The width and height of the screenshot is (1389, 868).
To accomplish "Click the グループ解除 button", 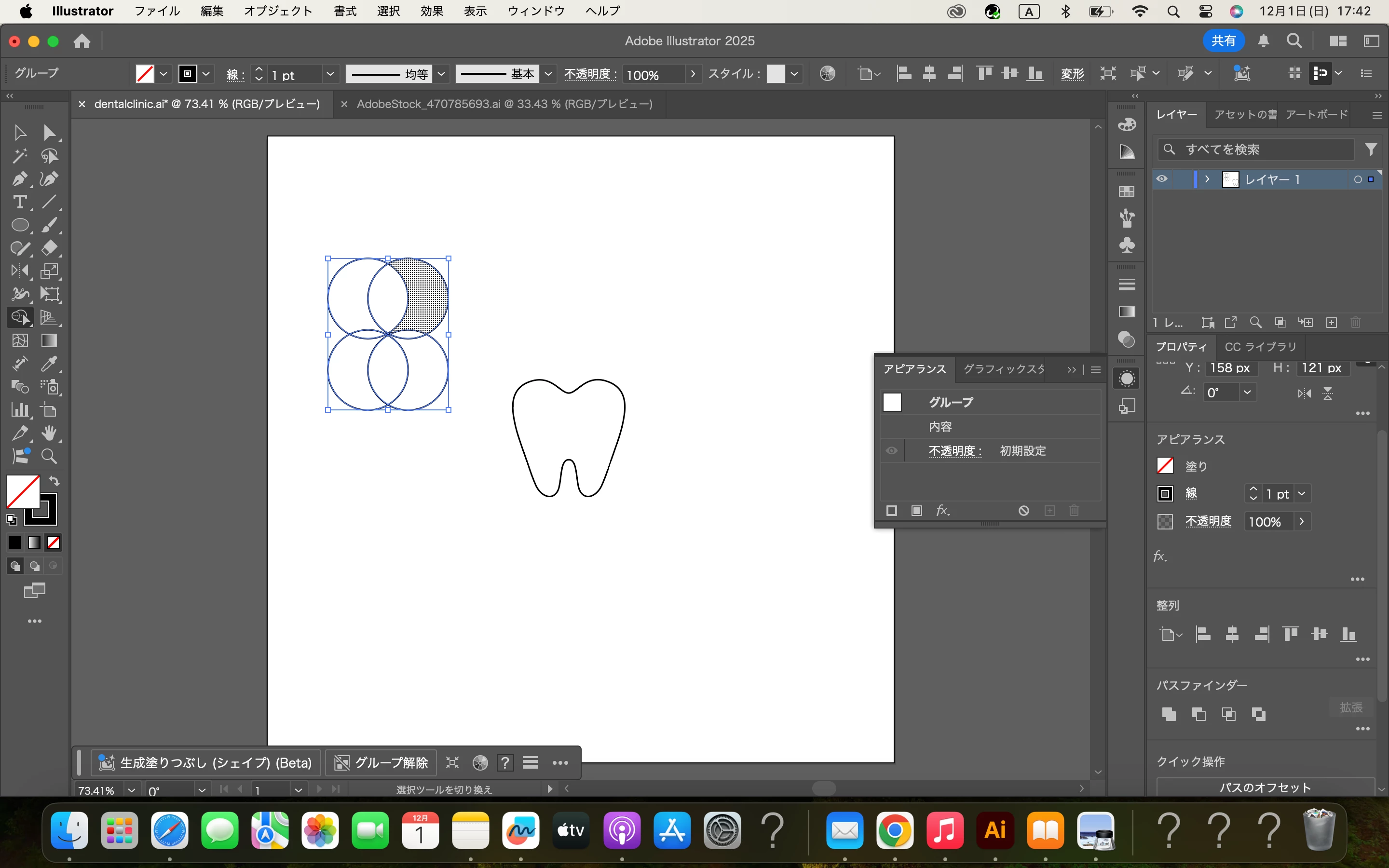I will (x=381, y=762).
